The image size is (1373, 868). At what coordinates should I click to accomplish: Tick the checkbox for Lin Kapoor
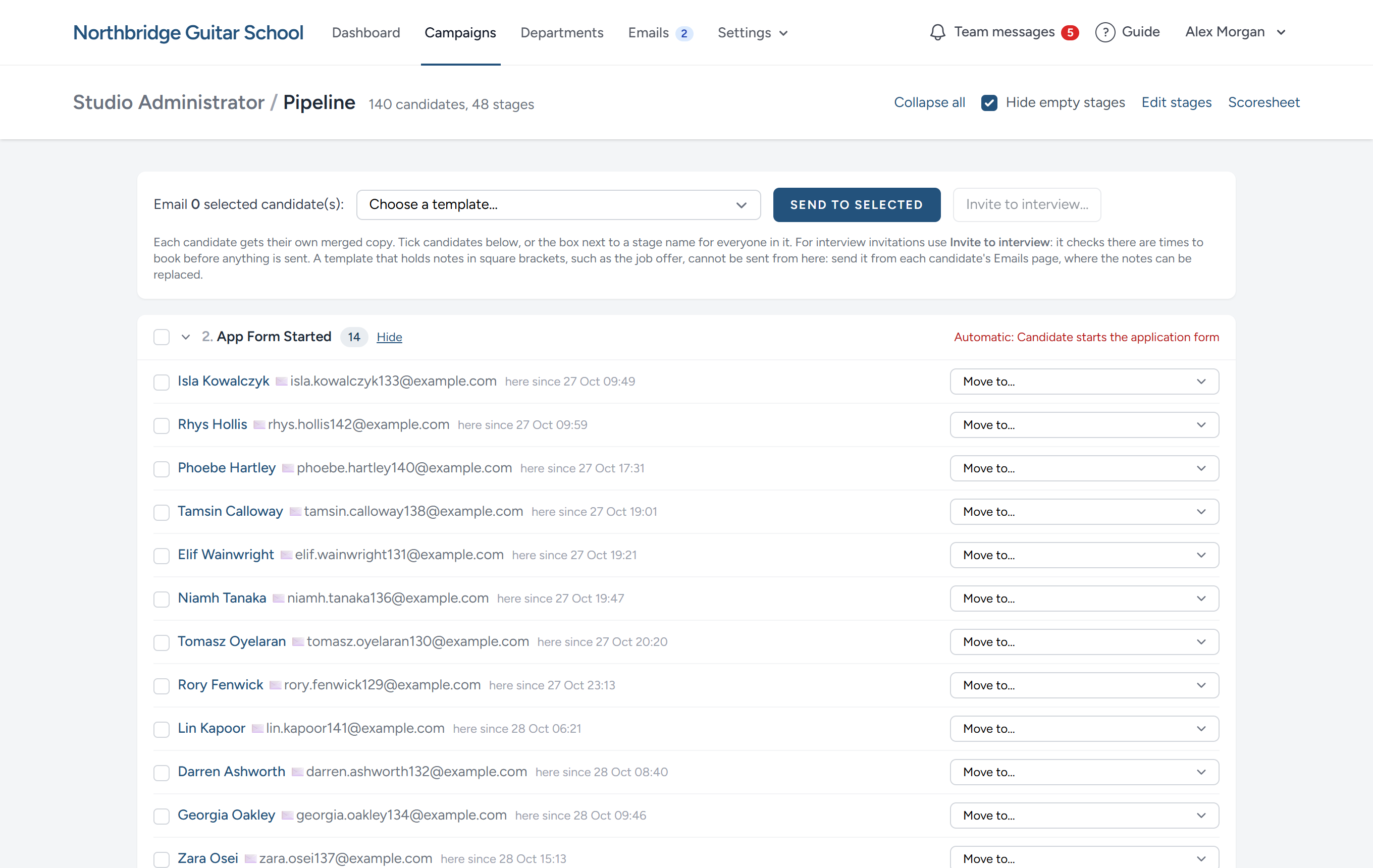click(162, 729)
